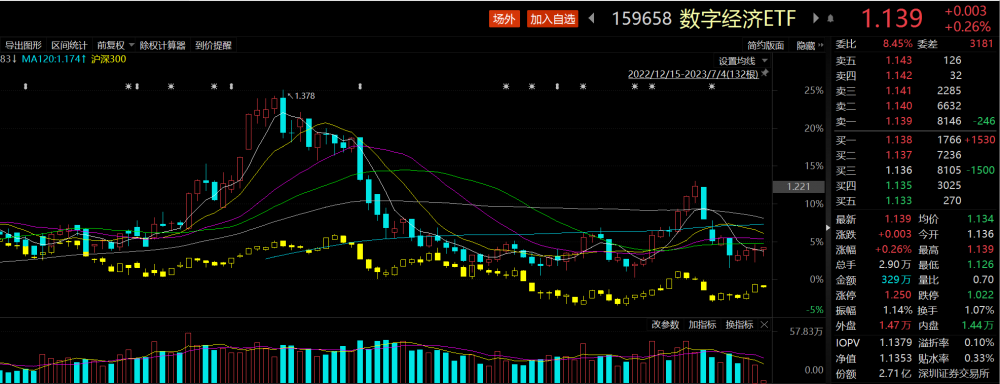Image resolution: width=1000 pixels, height=384 pixels.
Task: Select the 买二 order row at 1.137
Action: tap(916, 155)
